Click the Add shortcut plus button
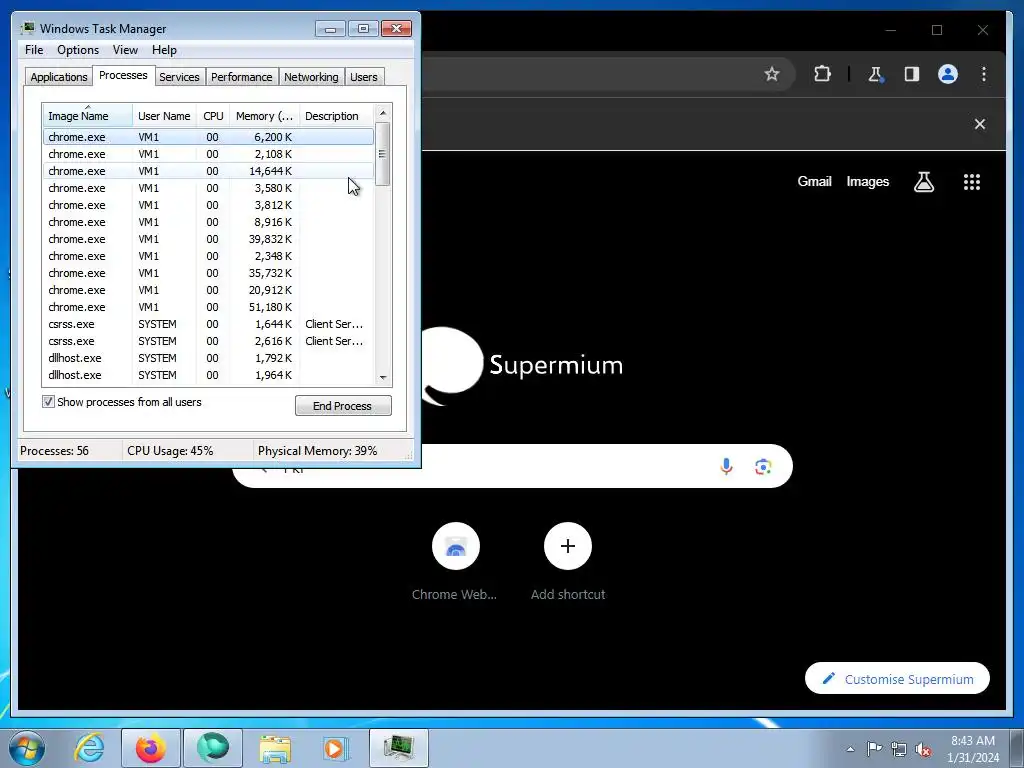 pos(568,546)
